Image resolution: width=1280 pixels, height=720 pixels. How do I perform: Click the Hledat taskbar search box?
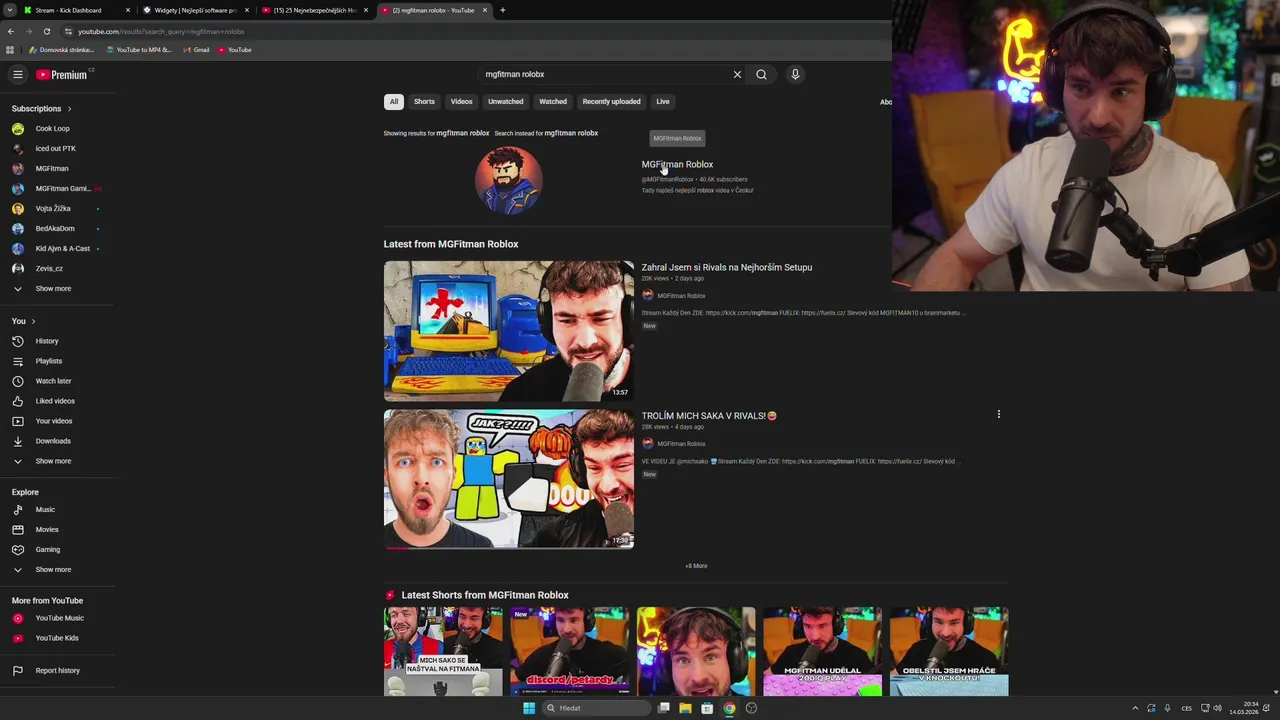pos(596,708)
